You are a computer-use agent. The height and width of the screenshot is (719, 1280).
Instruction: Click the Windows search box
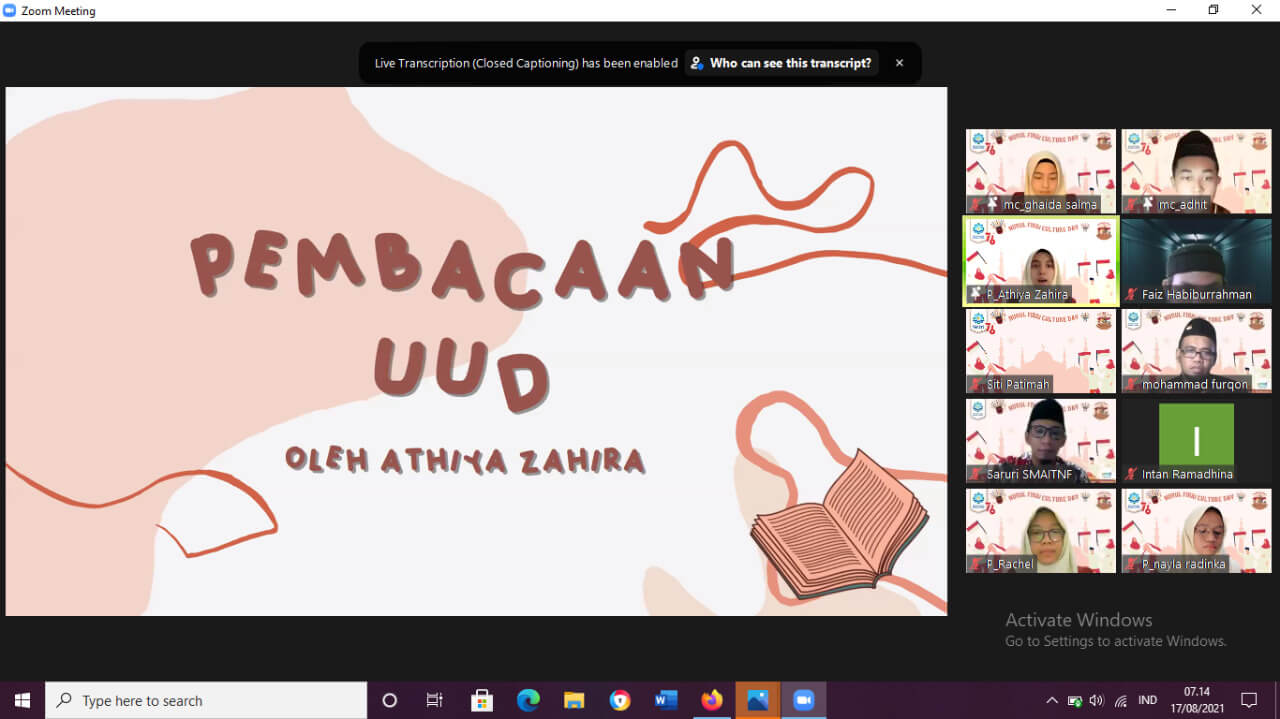[x=207, y=700]
